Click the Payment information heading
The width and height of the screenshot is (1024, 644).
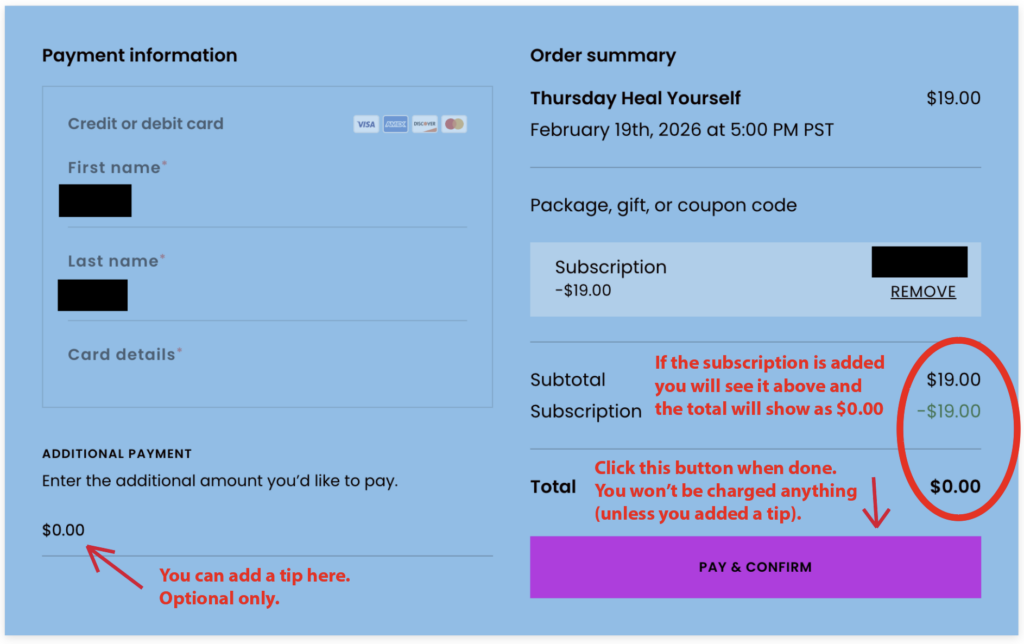tap(139, 56)
